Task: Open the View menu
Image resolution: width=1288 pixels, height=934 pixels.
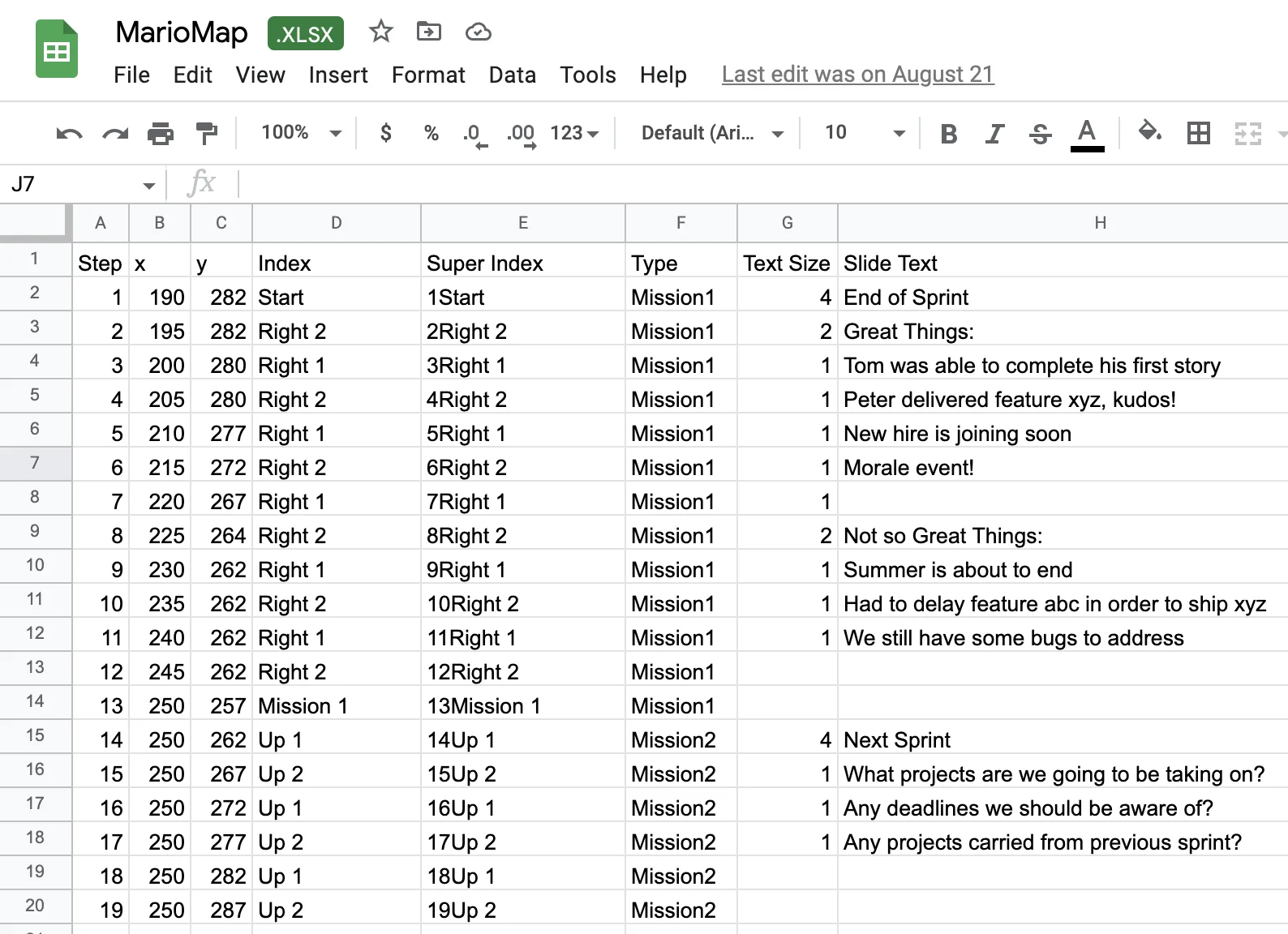Action: pos(260,75)
